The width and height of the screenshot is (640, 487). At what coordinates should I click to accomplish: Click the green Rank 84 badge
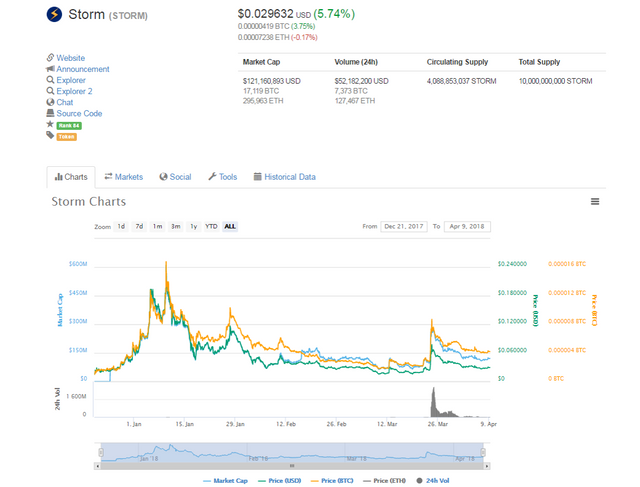point(69,125)
